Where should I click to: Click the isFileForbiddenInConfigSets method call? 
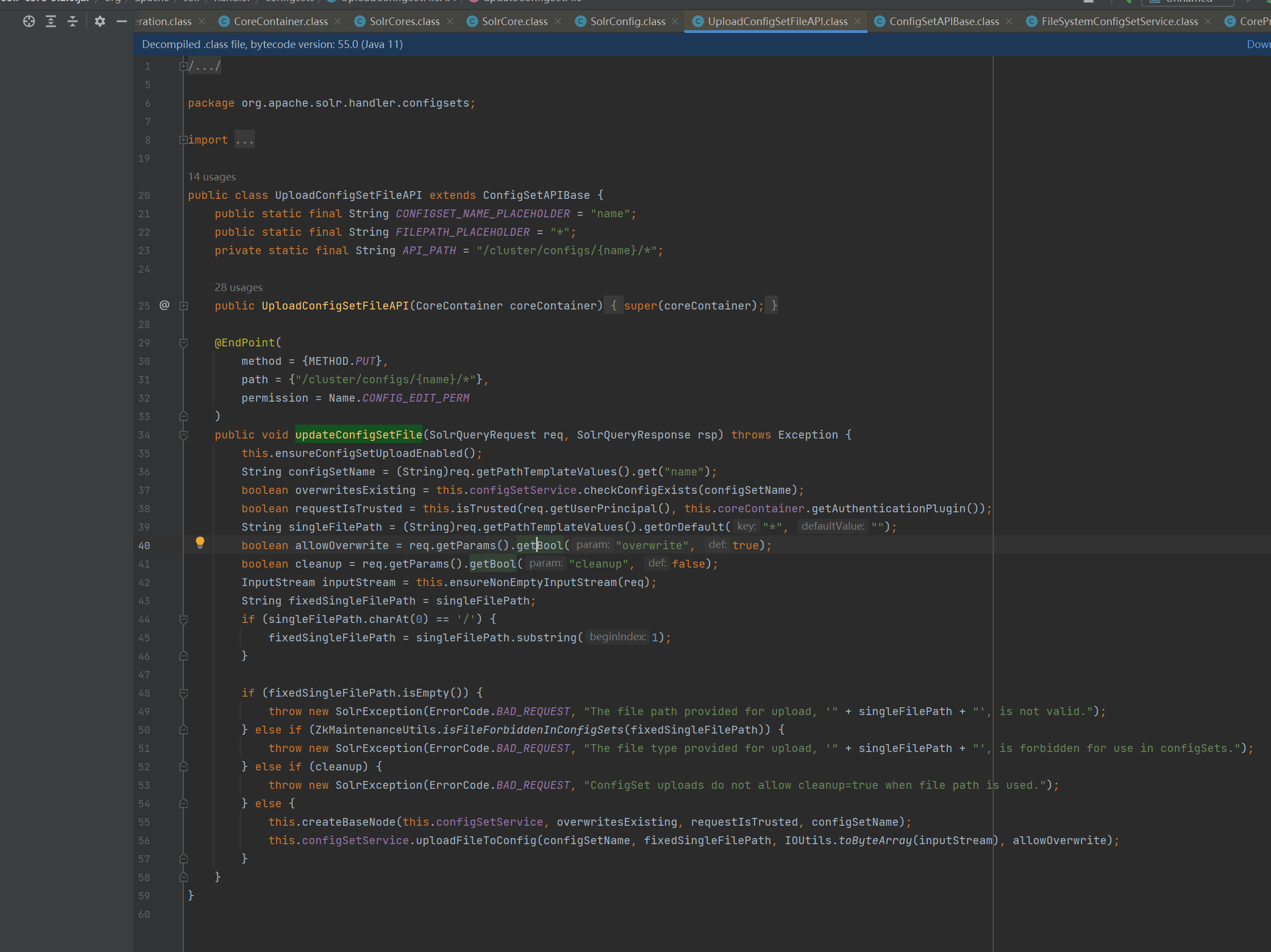point(533,730)
